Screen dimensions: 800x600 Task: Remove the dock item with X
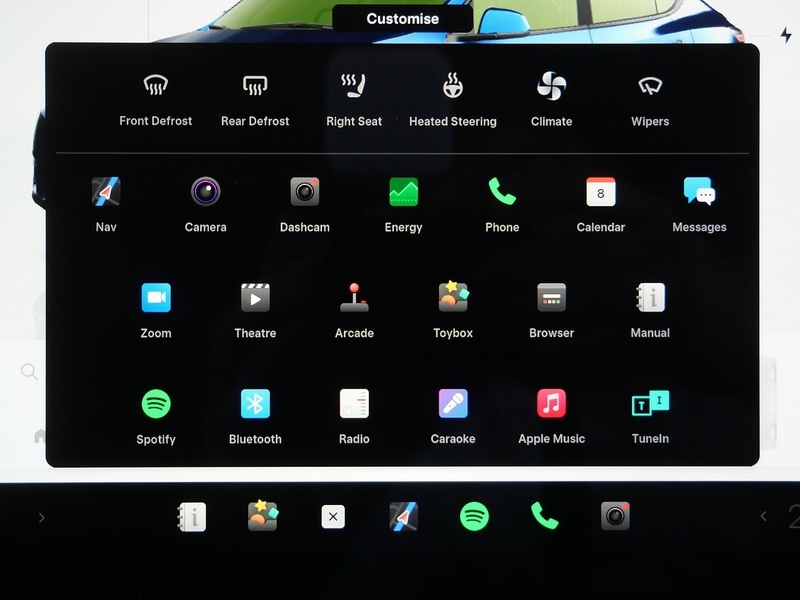[333, 517]
